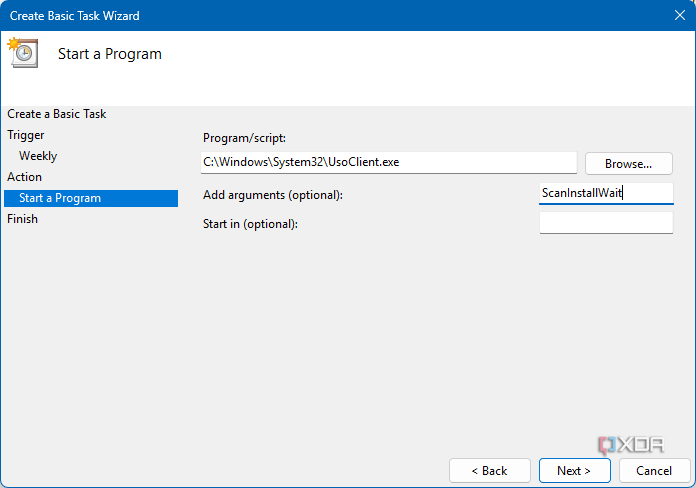Select the Weekly step in sidebar
696x488 pixels.
(38, 156)
